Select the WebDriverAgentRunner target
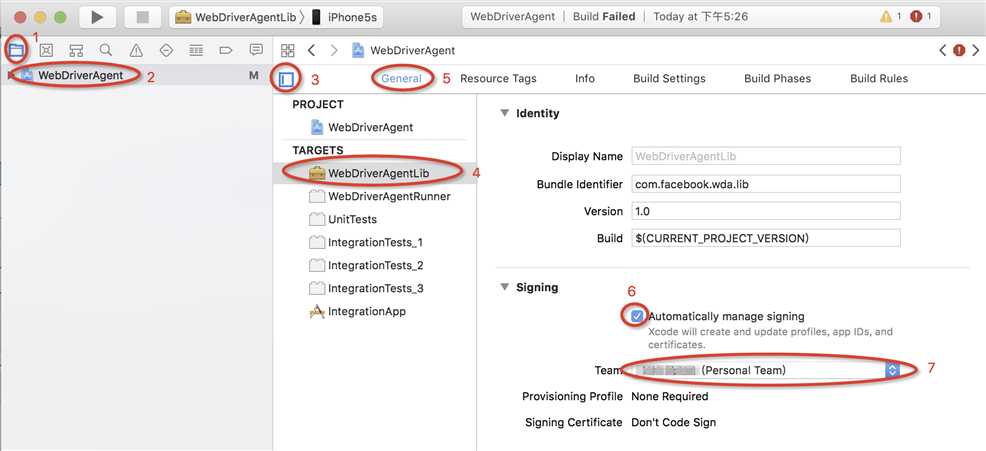Image resolution: width=986 pixels, height=451 pixels. coord(388,196)
